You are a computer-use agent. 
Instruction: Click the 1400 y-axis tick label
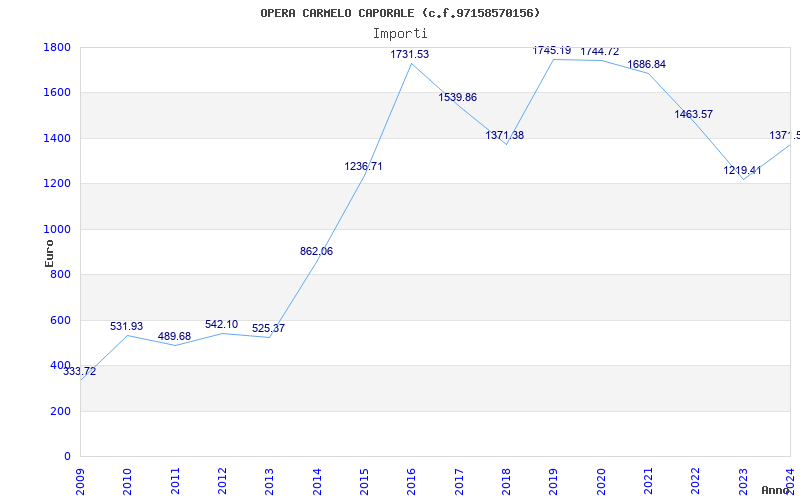click(57, 138)
